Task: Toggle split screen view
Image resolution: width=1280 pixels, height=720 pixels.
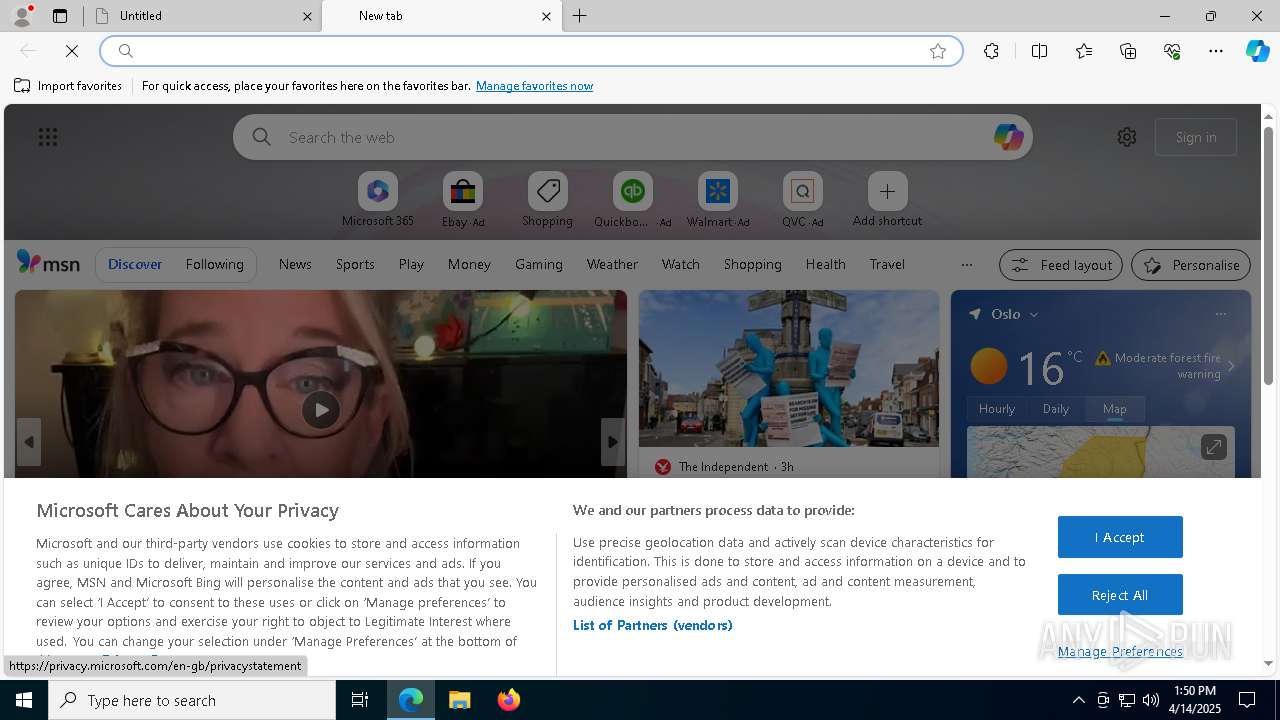Action: pyautogui.click(x=1039, y=51)
